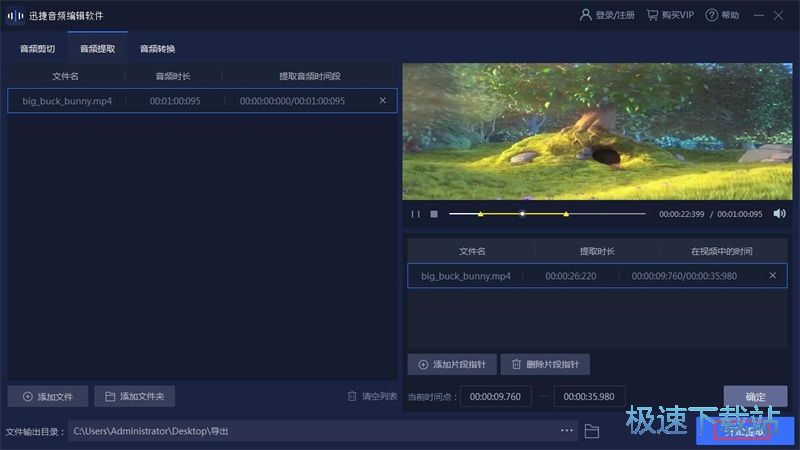This screenshot has width=800, height=450.
Task: Click the 提取时长 column header
Action: point(597,251)
